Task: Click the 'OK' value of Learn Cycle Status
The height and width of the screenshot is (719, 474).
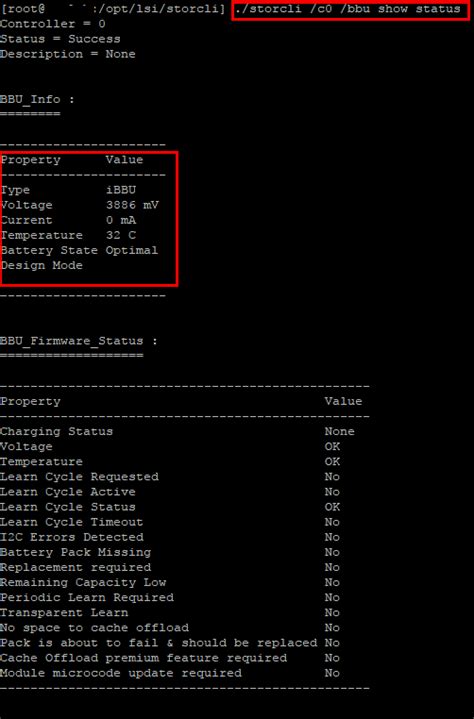Action: click(332, 507)
